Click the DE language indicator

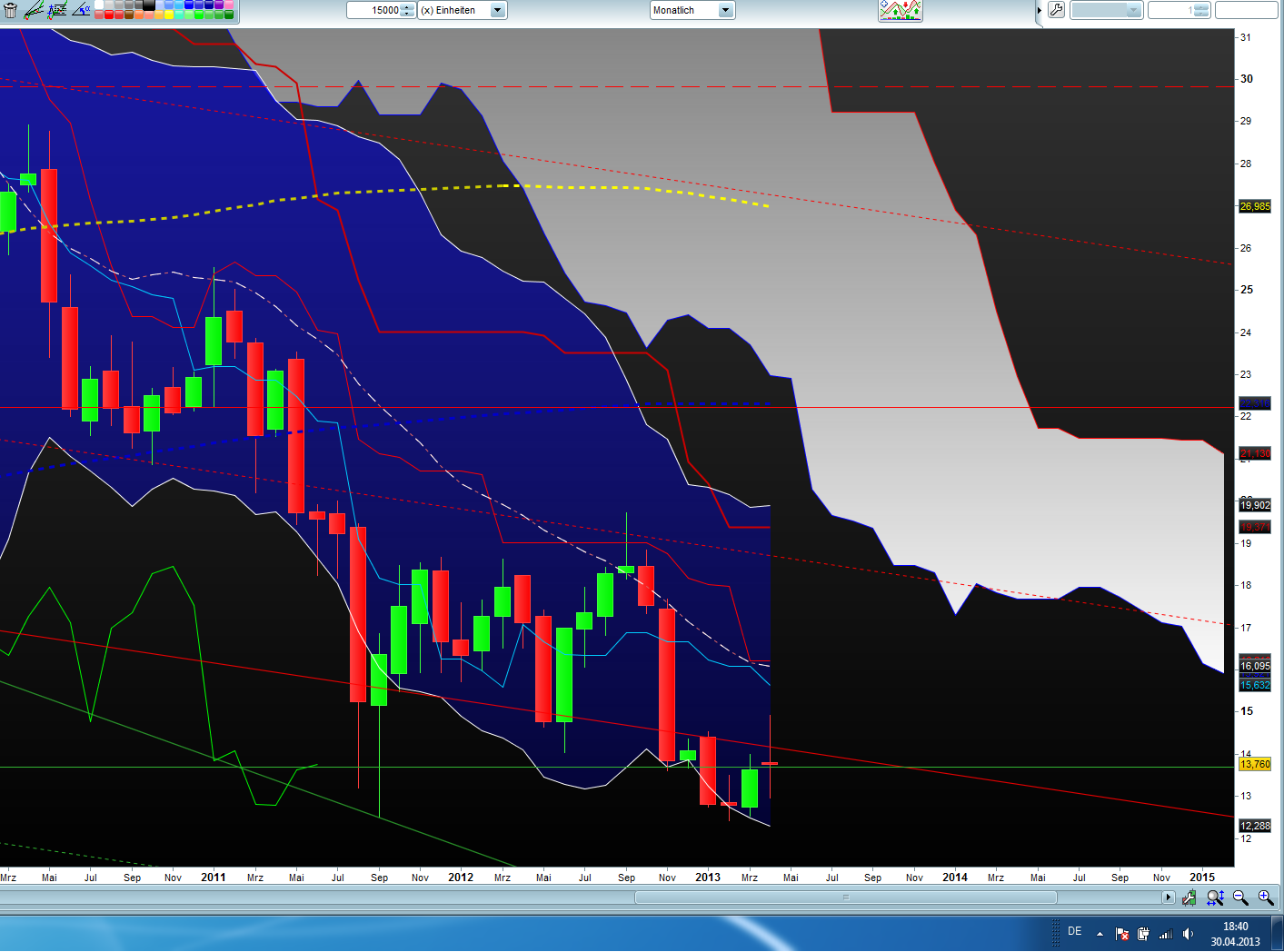(x=1075, y=932)
